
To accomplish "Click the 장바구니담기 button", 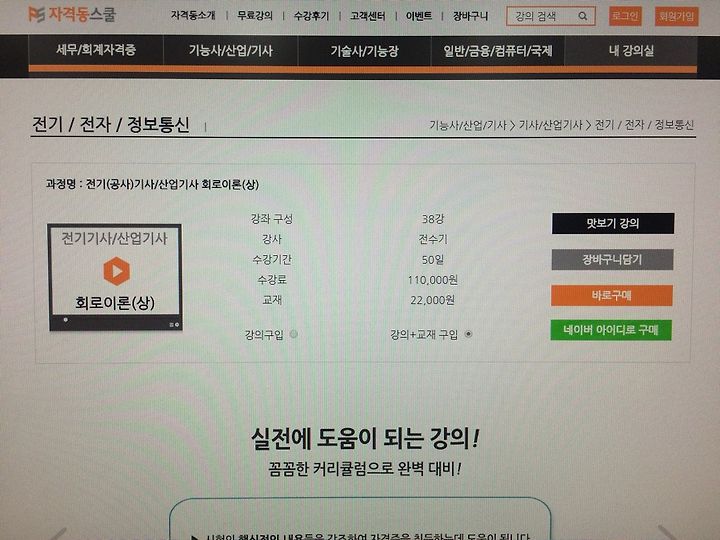I will (612, 259).
